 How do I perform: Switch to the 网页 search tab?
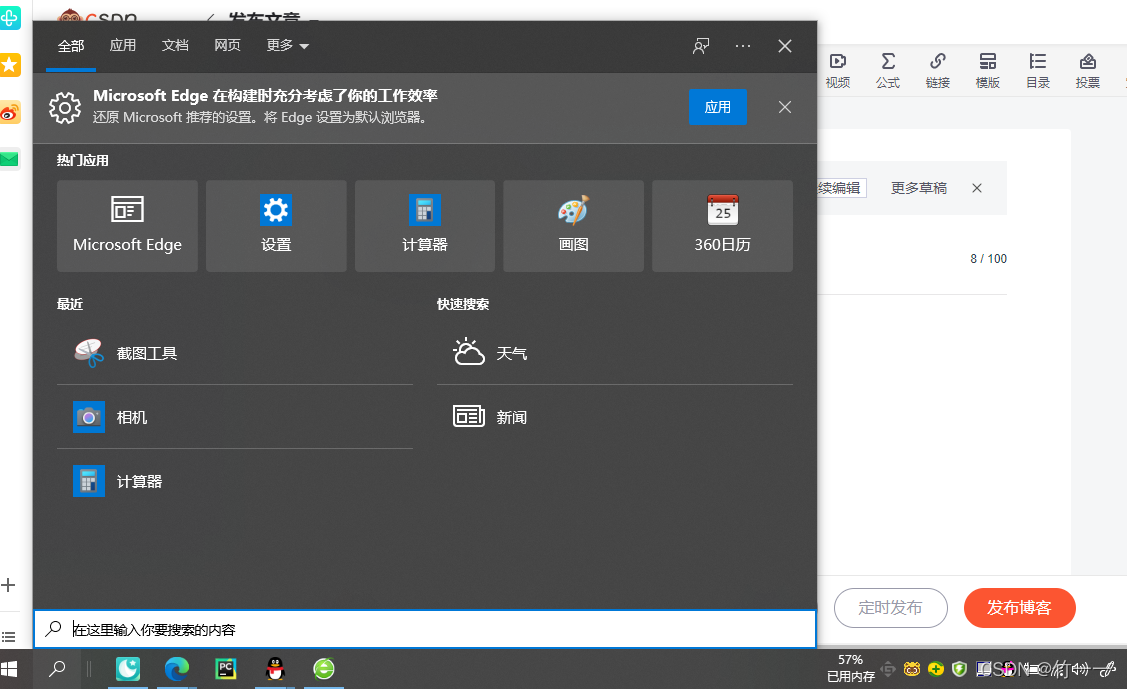[x=227, y=45]
